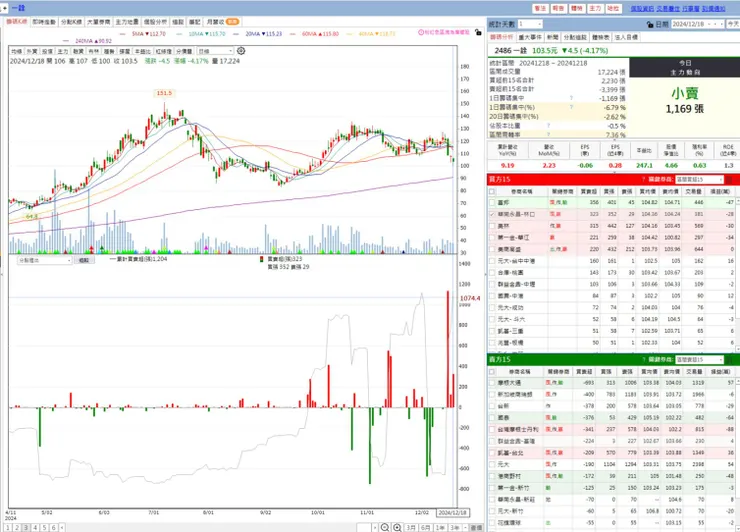
Task: Click the plus icon left of 一詮 title
Action: click(4, 8)
